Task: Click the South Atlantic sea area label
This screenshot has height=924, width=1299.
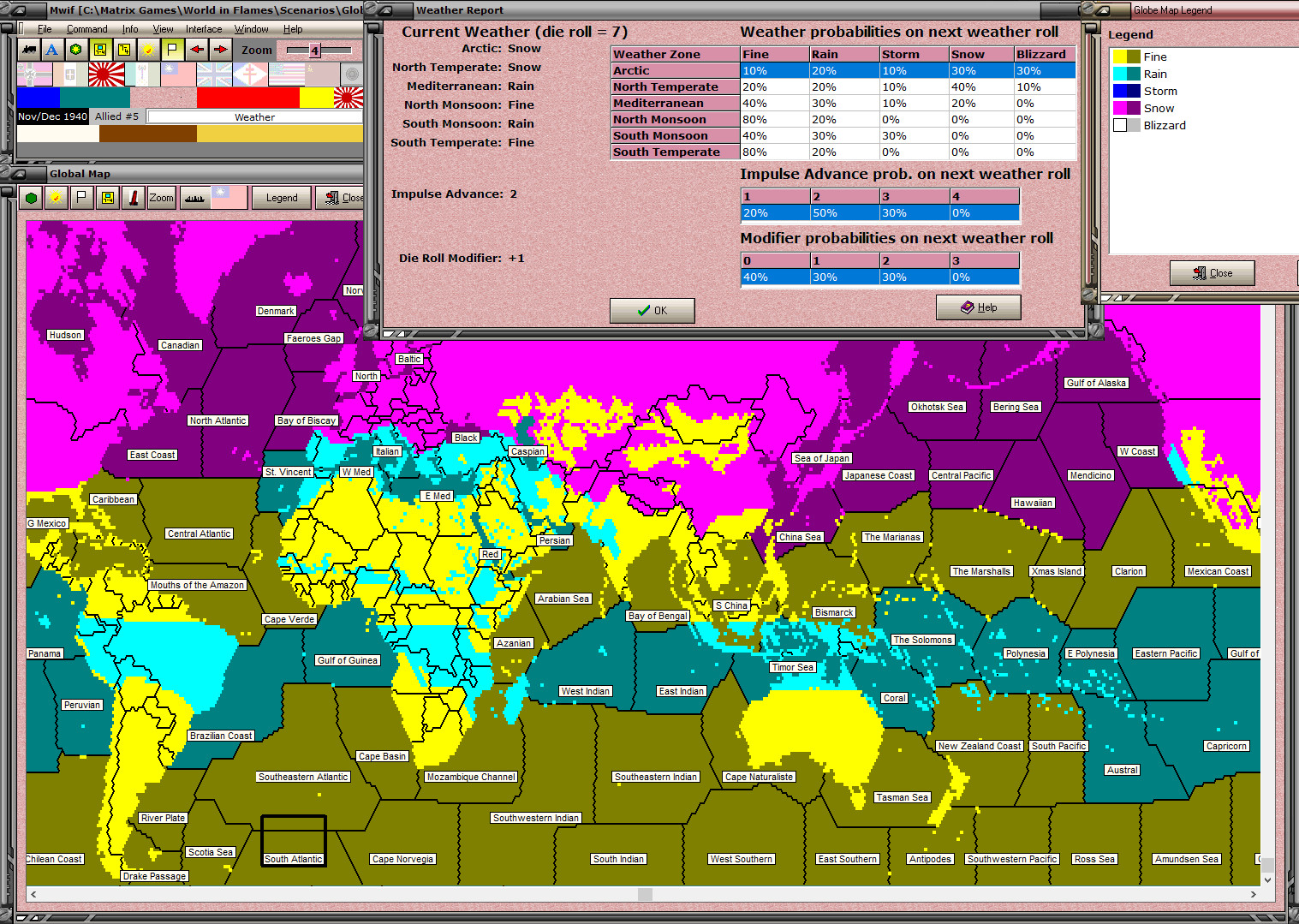Action: pos(294,859)
